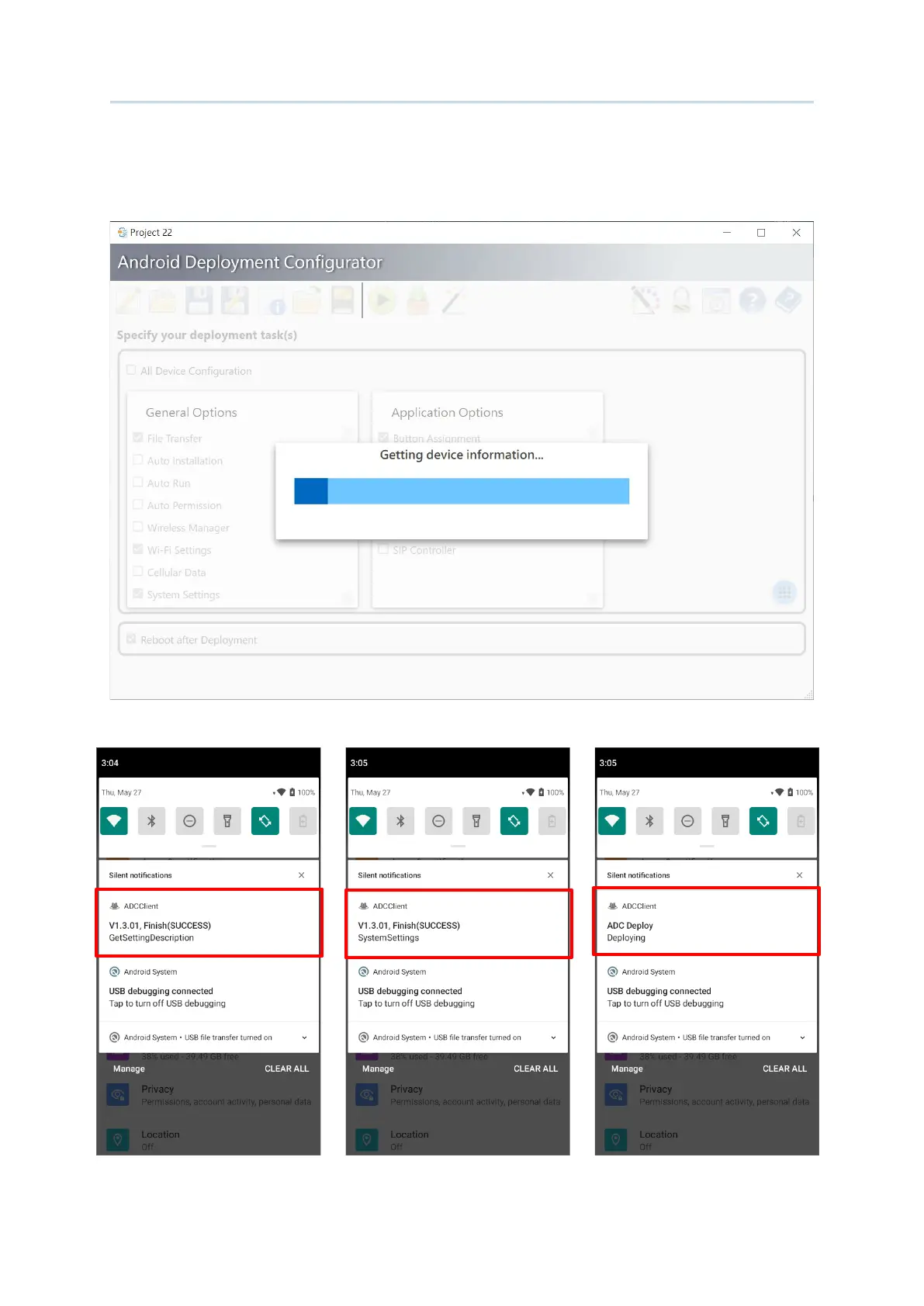Tap Manage on the ADC Deploy phone

coord(627,1069)
